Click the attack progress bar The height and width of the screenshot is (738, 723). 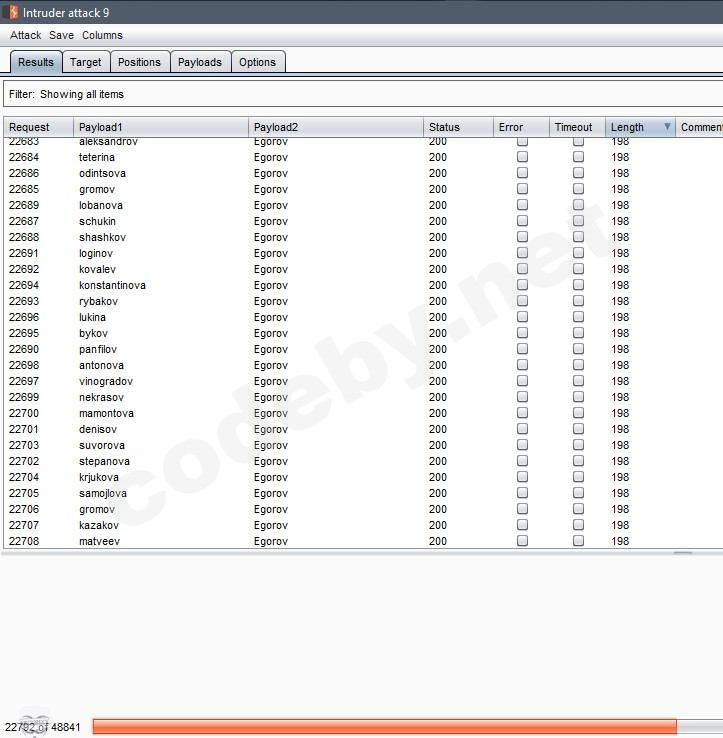tap(408, 727)
